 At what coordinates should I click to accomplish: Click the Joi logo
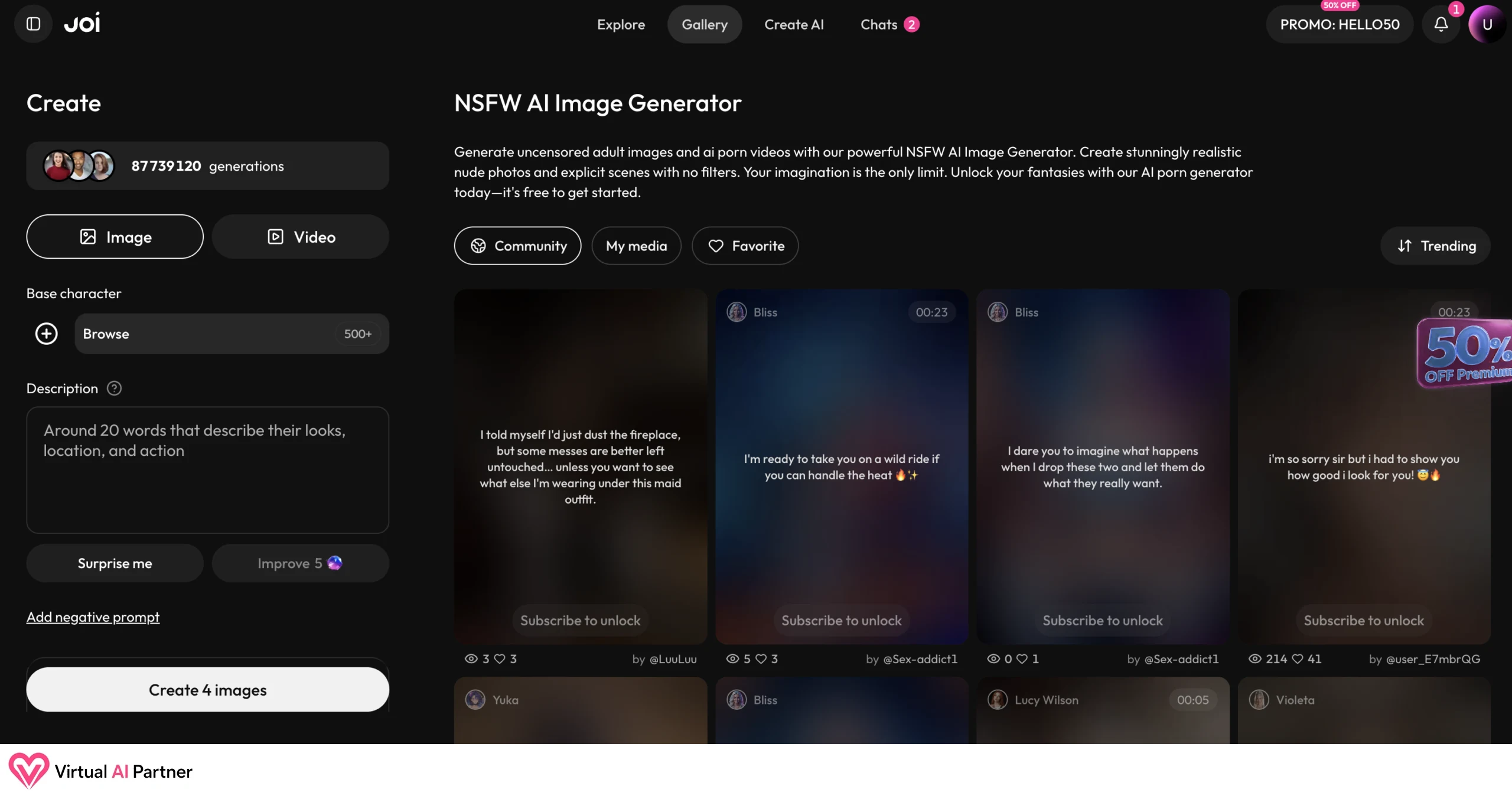tap(82, 24)
